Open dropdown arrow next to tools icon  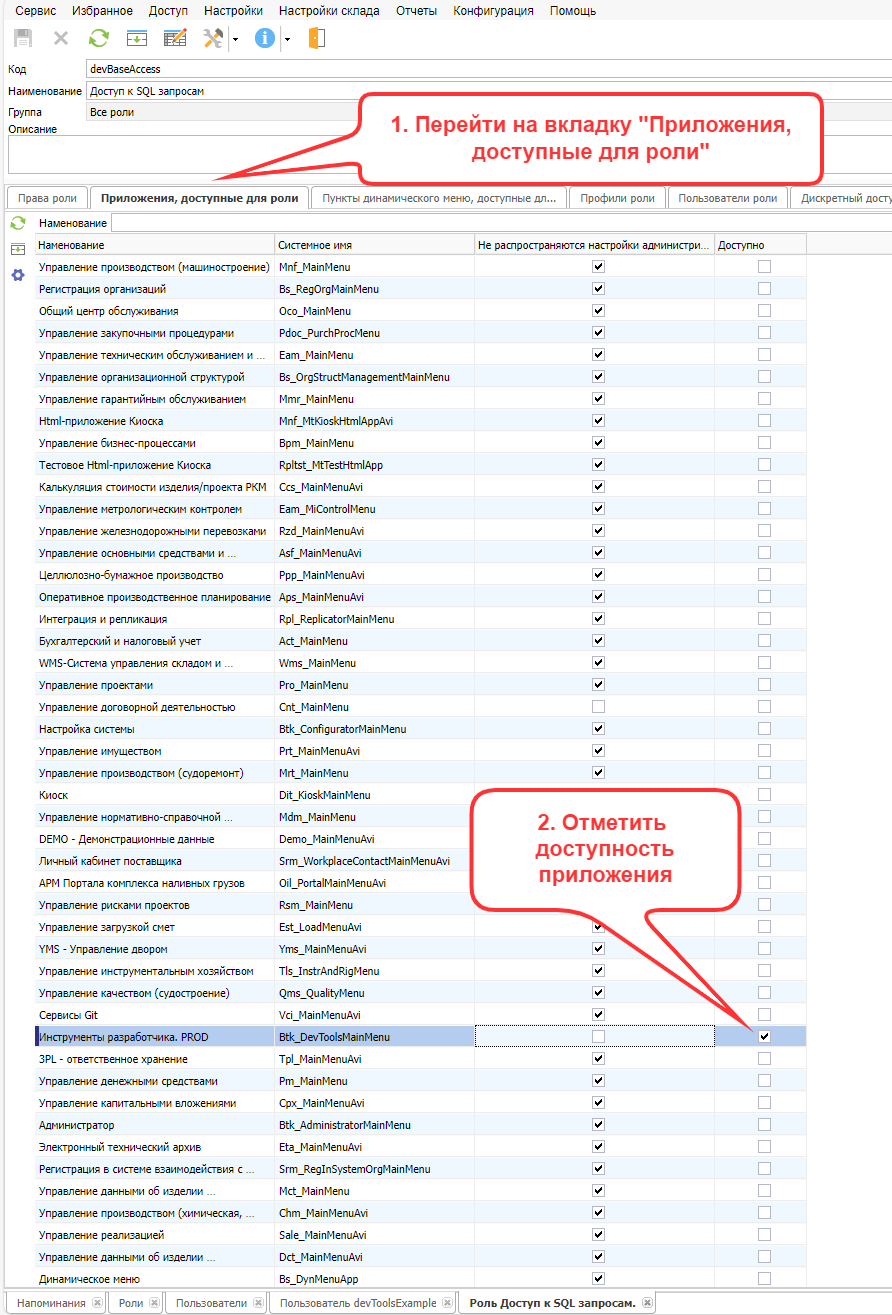(235, 40)
